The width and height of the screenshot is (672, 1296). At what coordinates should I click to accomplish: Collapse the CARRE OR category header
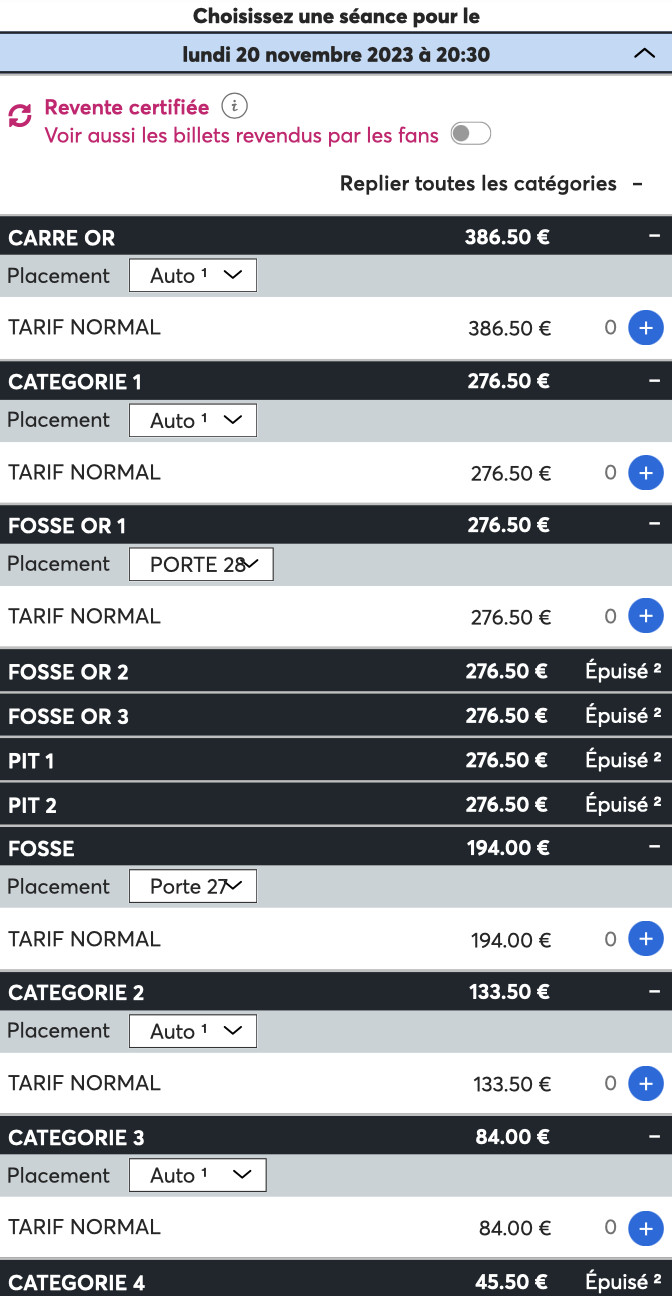pyautogui.click(x=654, y=237)
